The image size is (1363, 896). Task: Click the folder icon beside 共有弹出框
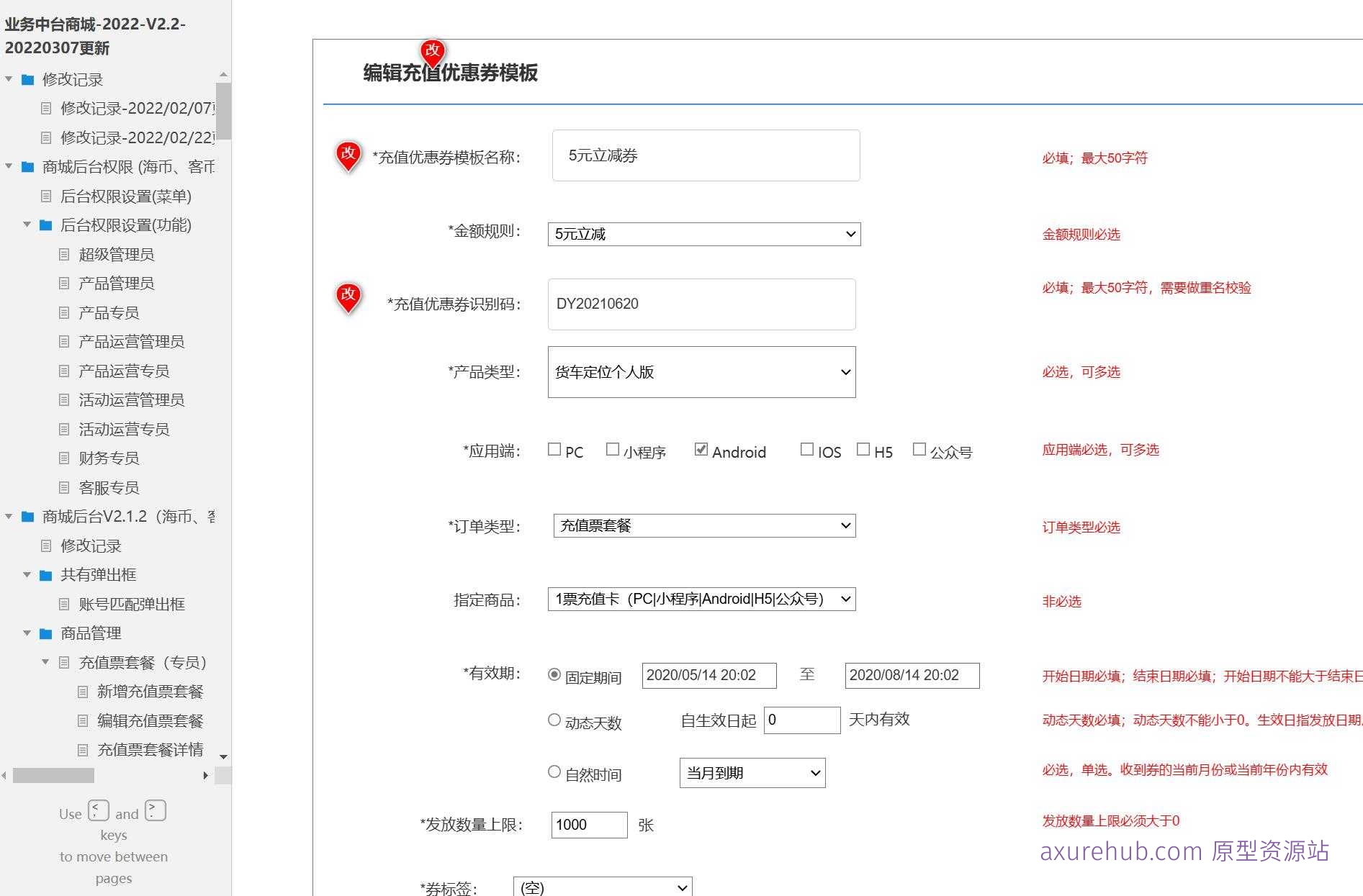coord(45,574)
